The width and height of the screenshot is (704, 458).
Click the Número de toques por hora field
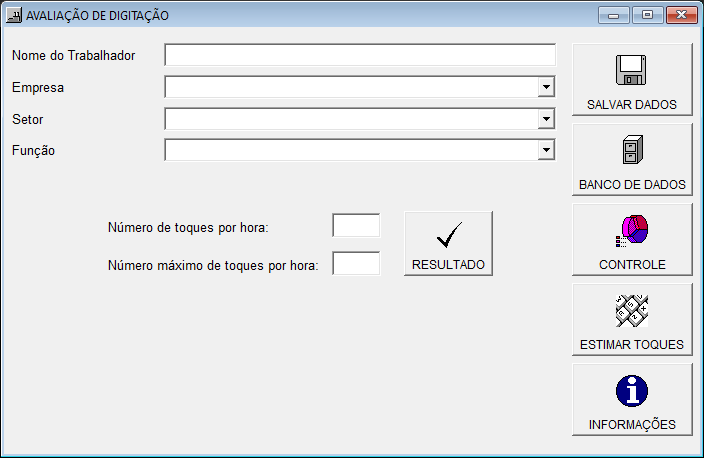pos(356,226)
